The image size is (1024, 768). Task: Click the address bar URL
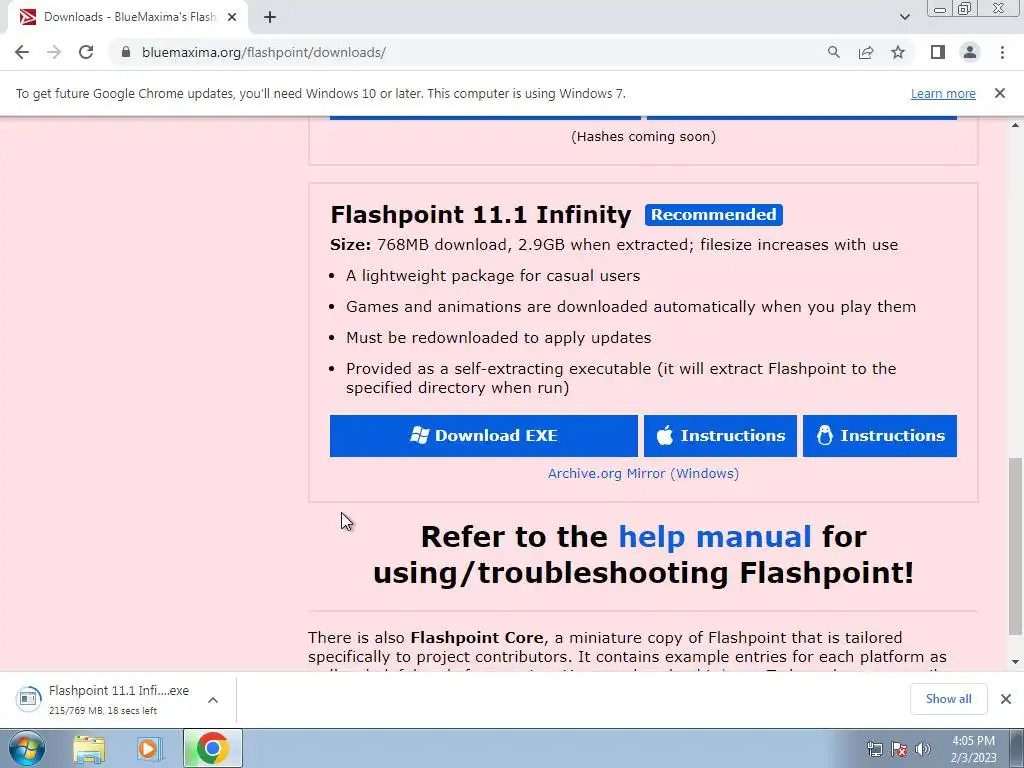[x=264, y=52]
